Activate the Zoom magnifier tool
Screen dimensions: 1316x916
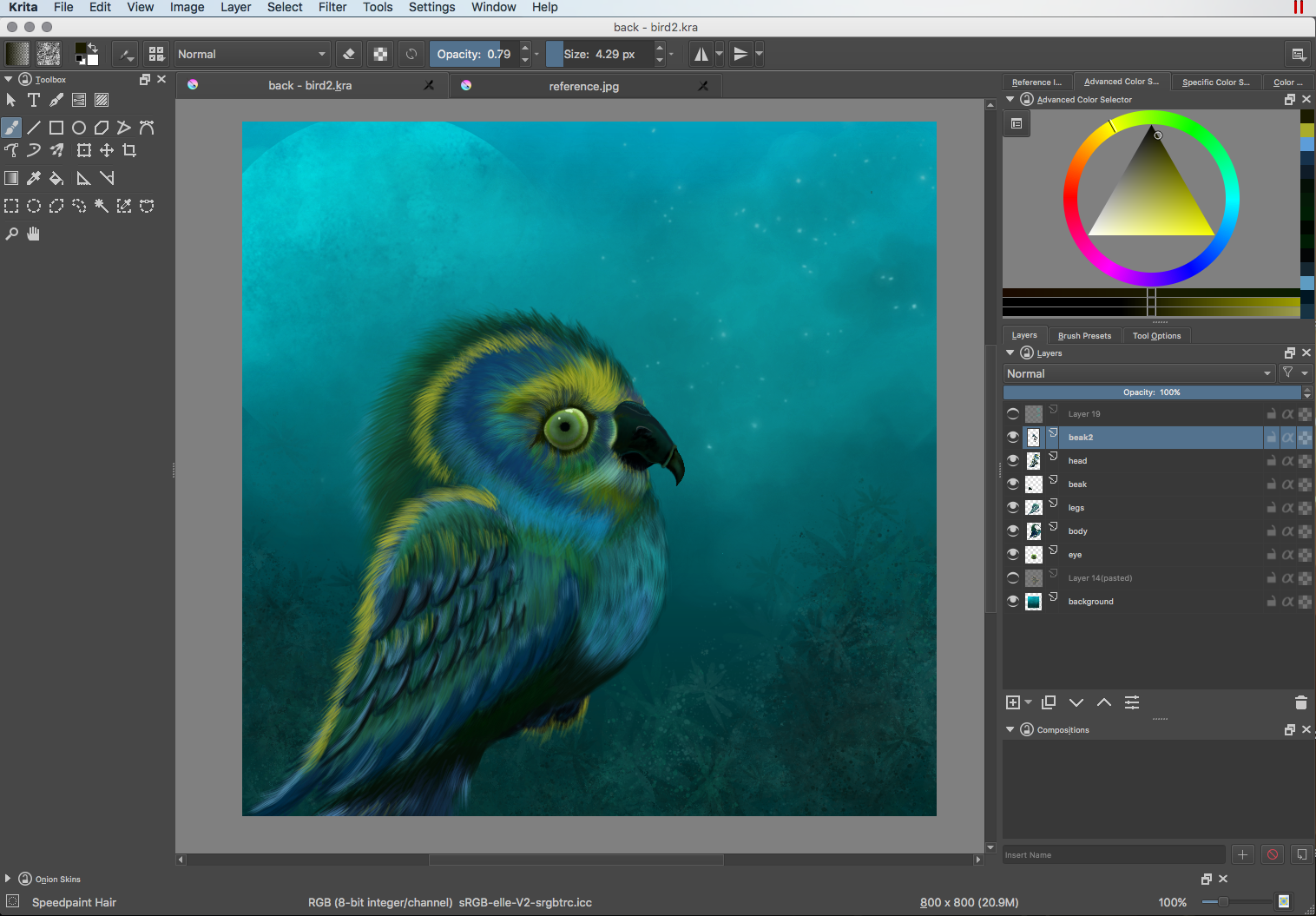click(x=11, y=234)
